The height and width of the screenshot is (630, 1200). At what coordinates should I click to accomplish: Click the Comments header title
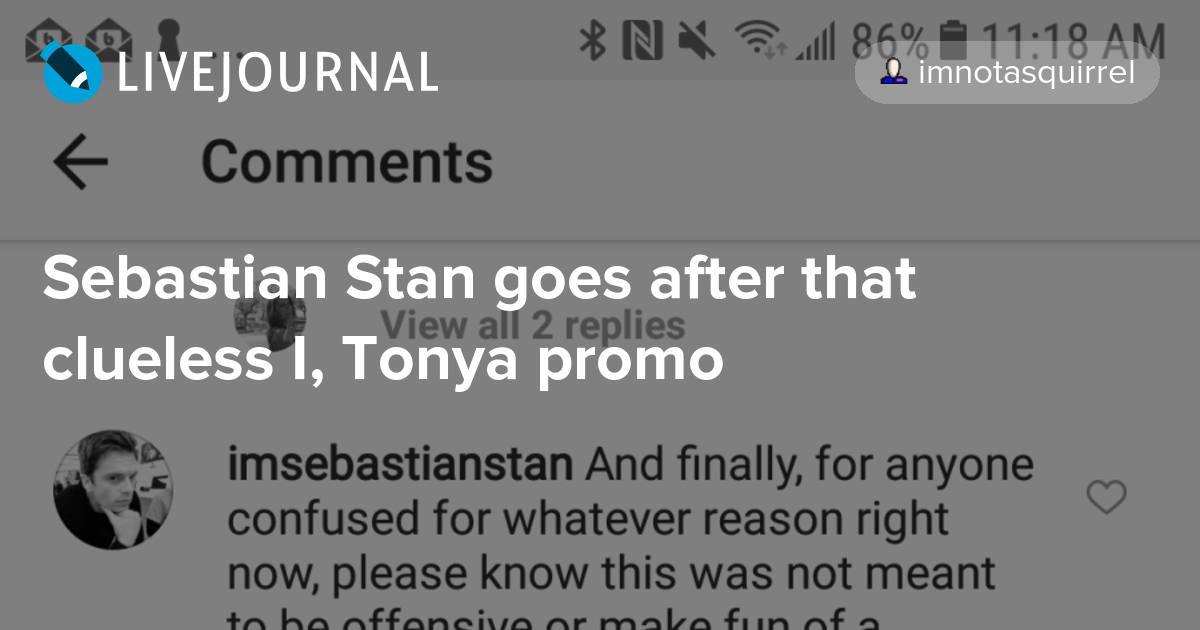pos(347,162)
